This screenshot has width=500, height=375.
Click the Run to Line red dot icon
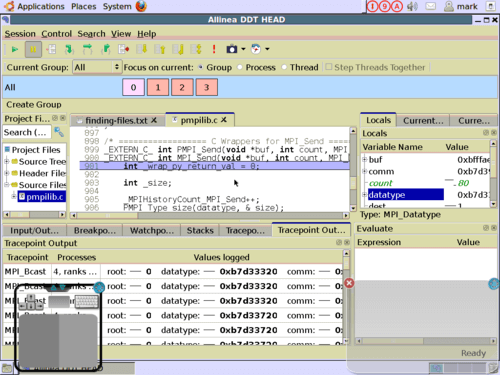pos(124,50)
